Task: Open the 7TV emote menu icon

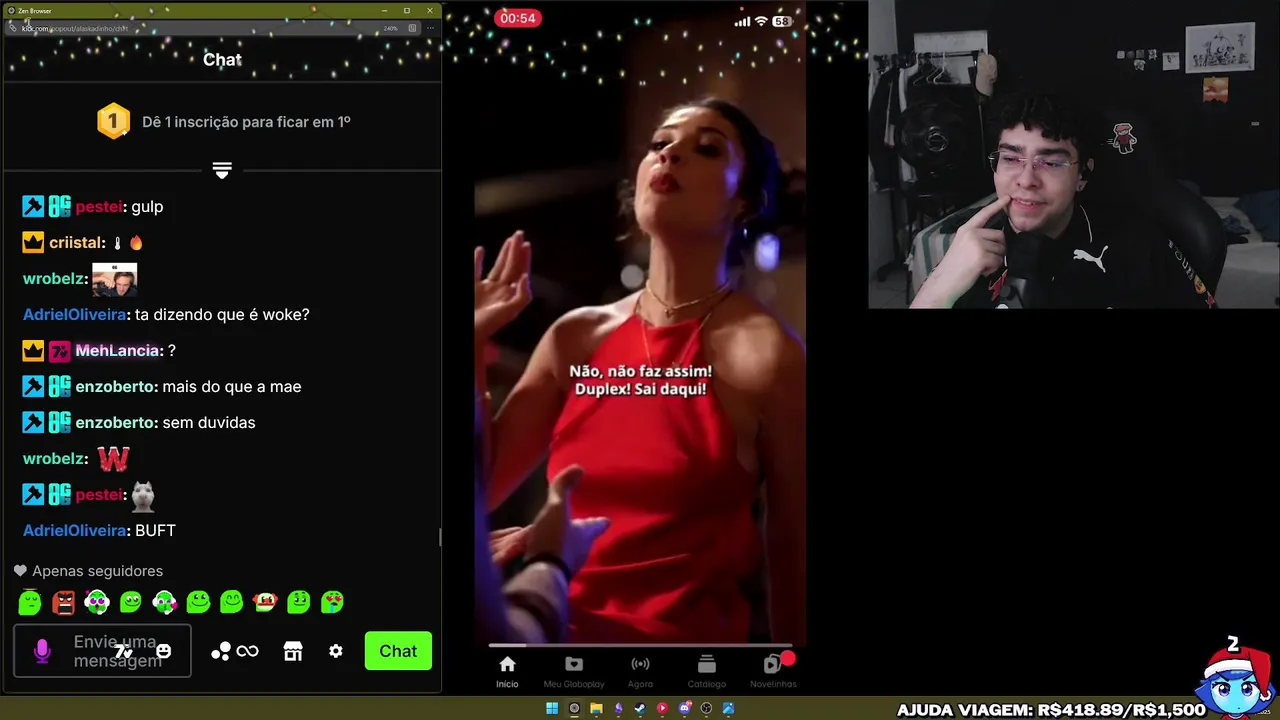Action: tap(123, 652)
